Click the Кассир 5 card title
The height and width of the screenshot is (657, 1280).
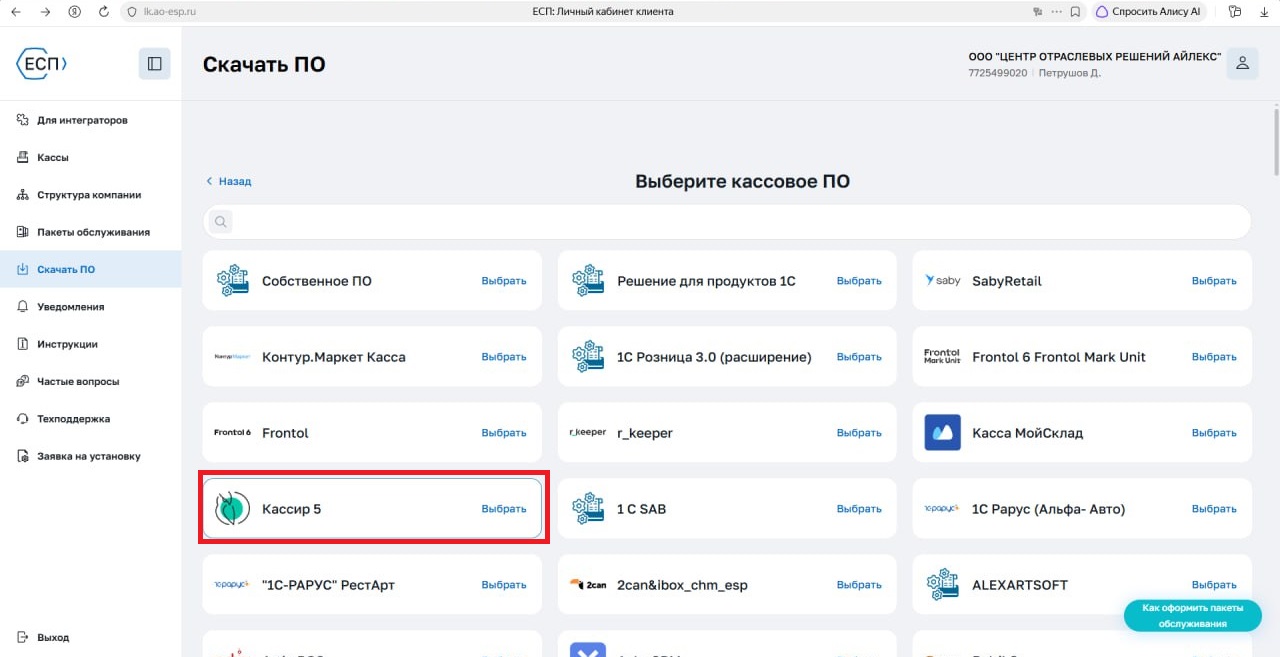point(291,509)
